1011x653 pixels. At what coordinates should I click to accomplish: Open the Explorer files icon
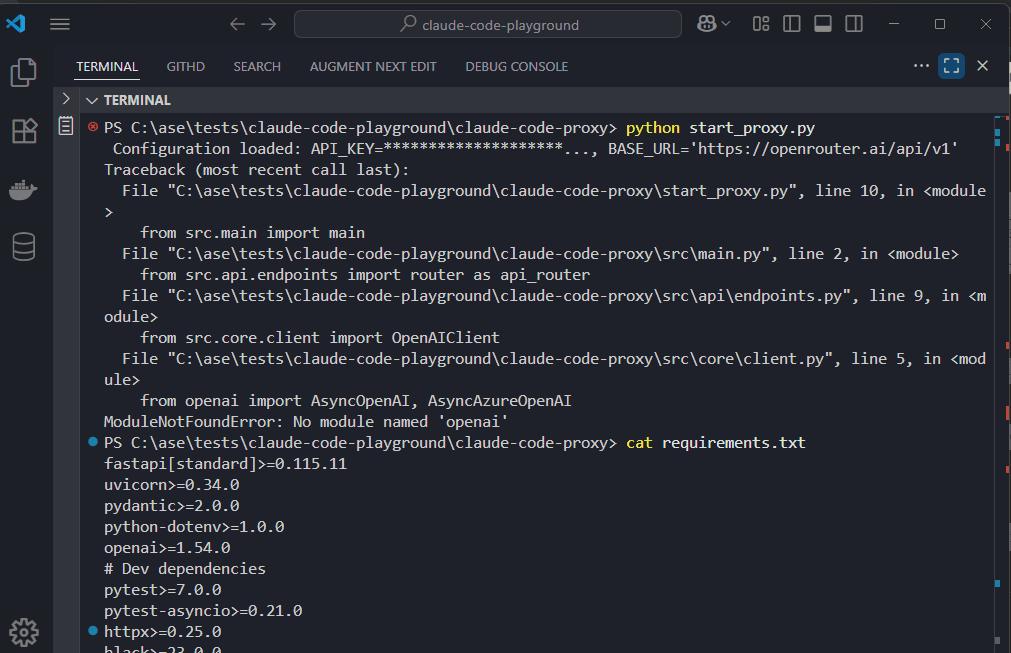24,72
